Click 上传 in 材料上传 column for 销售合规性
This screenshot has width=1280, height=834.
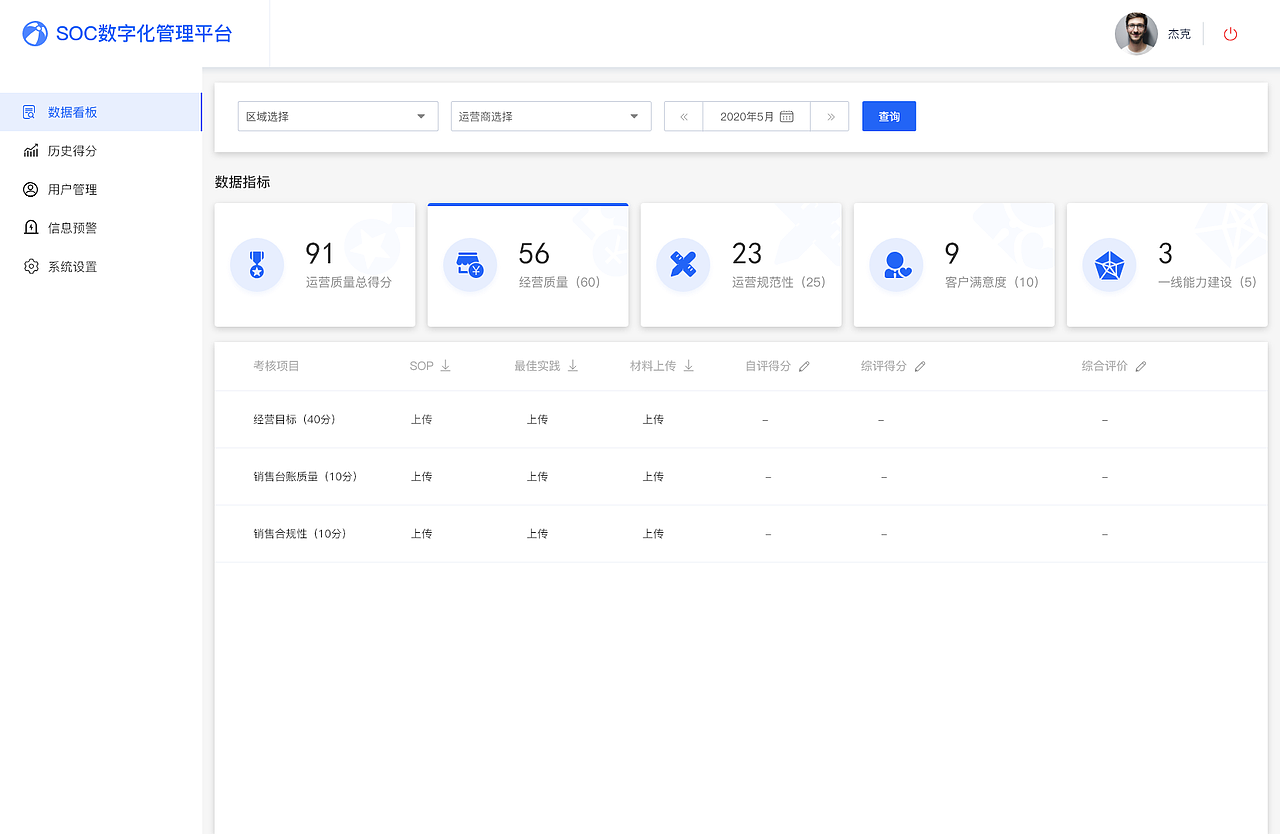tap(653, 534)
